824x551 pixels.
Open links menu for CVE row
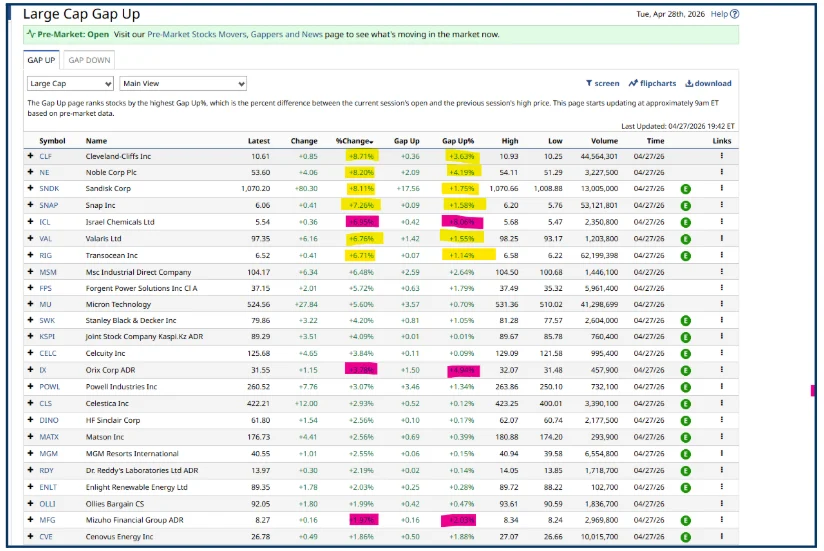(722, 536)
